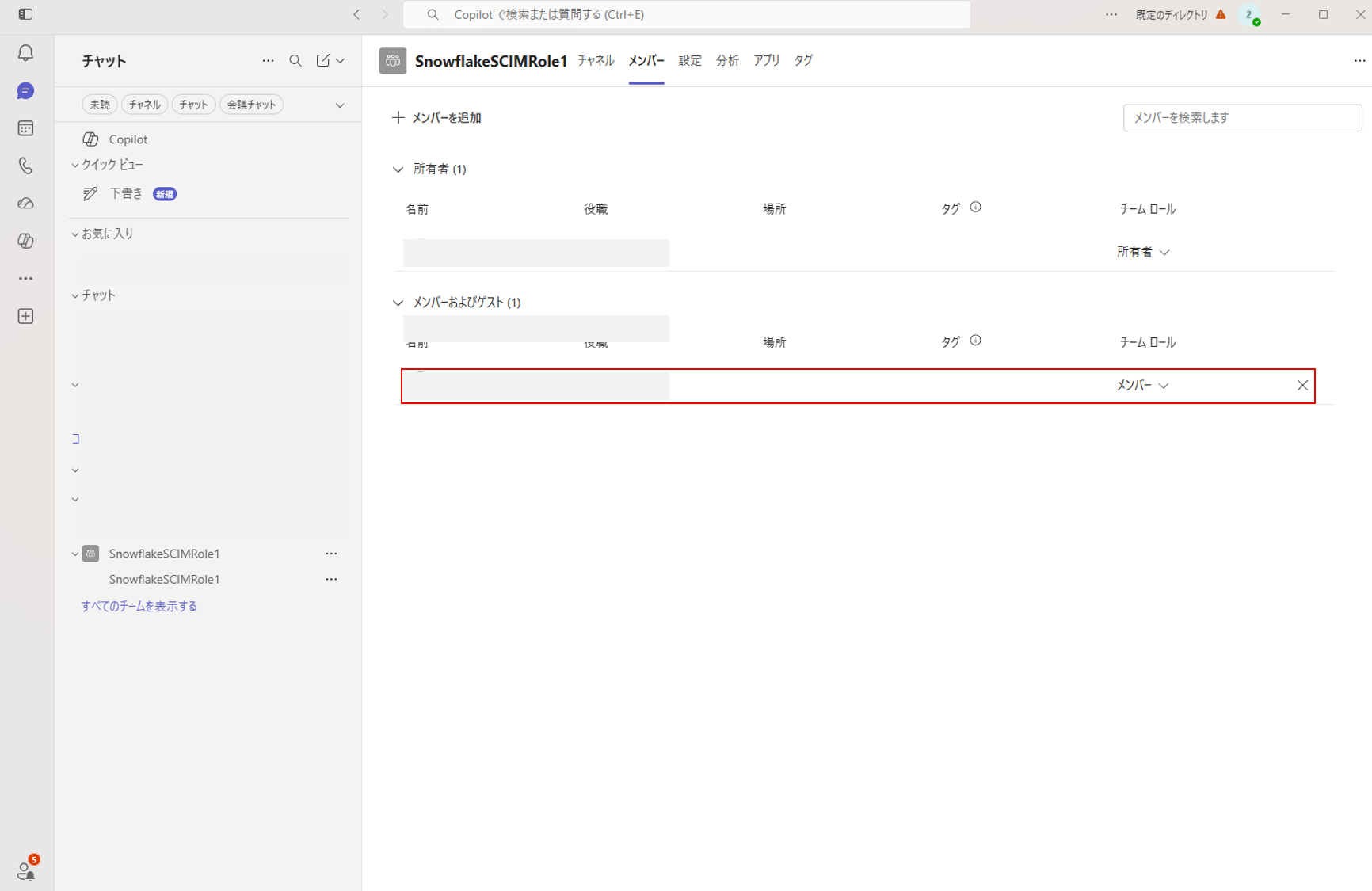The width and height of the screenshot is (1372, 891).
Task: Open the Copilot icon in the sidebar
Action: 25,241
